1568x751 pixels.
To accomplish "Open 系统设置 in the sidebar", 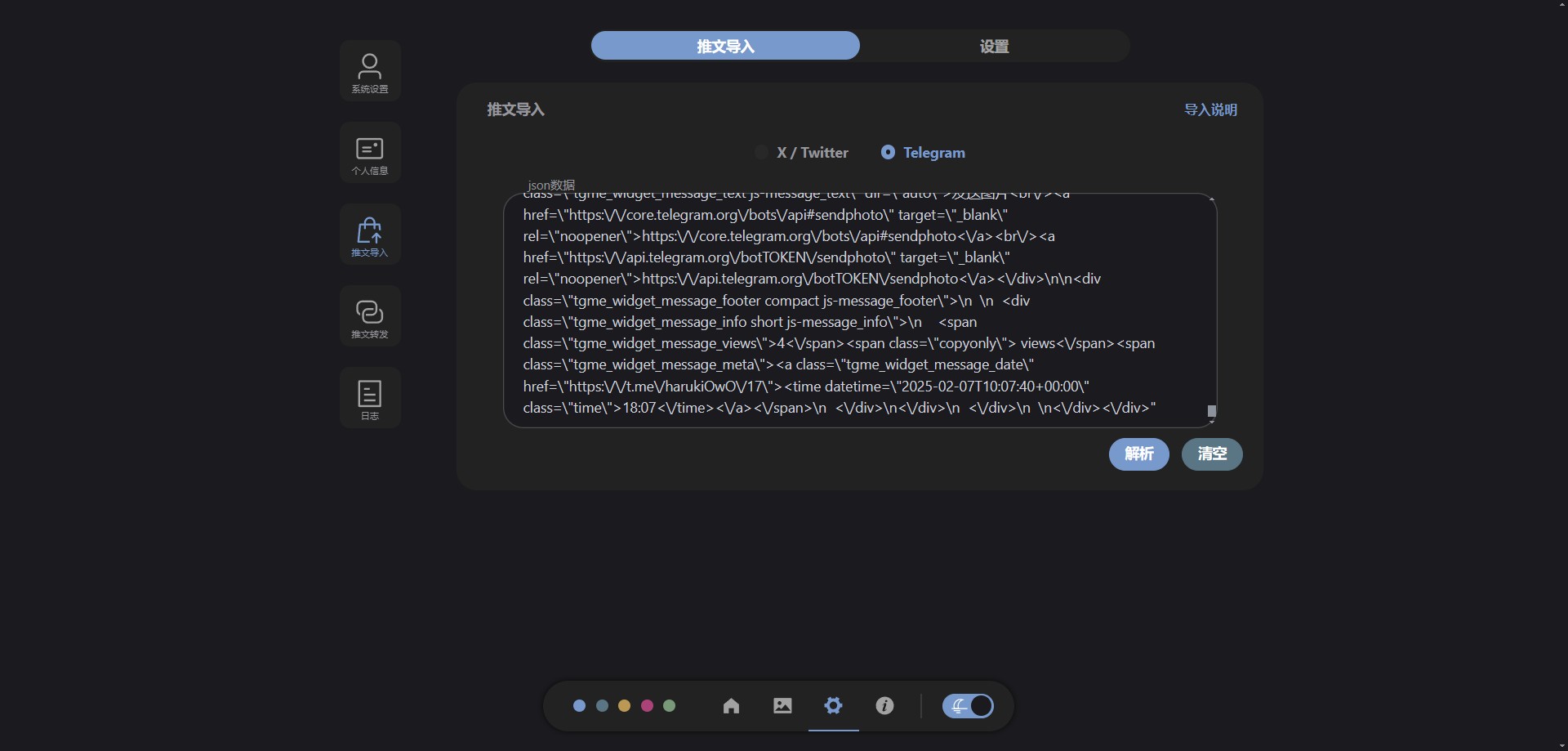I will [x=370, y=72].
